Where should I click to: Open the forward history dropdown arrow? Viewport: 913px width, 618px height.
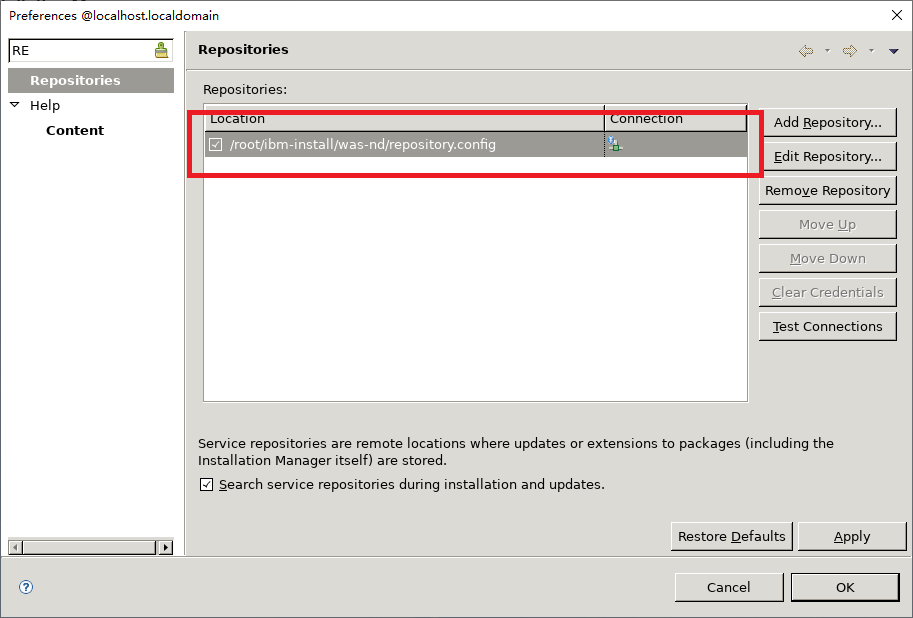coord(871,51)
